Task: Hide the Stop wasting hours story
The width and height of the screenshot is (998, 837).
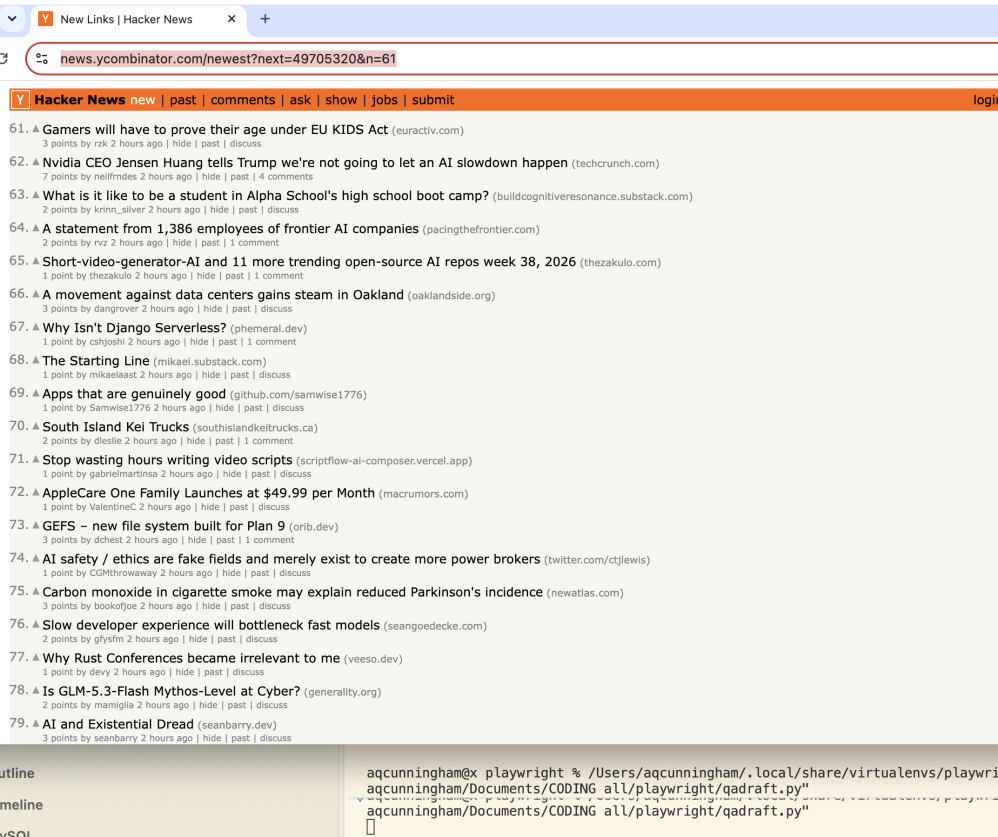Action: pyautogui.click(x=232, y=474)
